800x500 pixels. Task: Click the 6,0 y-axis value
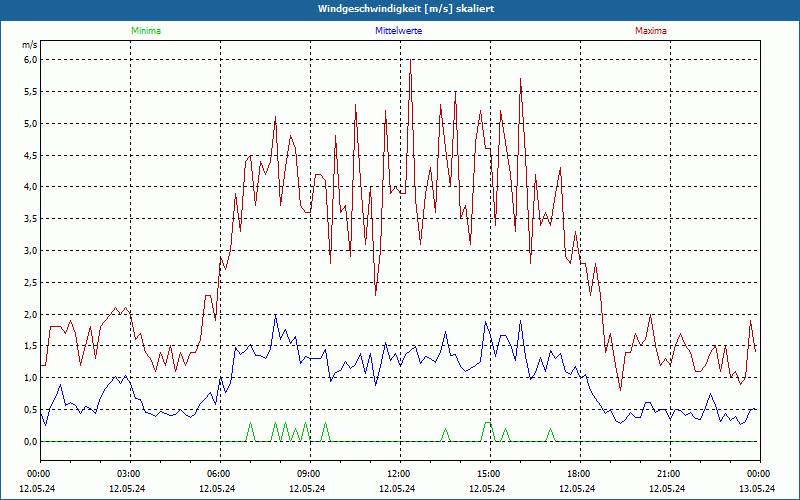(31, 60)
